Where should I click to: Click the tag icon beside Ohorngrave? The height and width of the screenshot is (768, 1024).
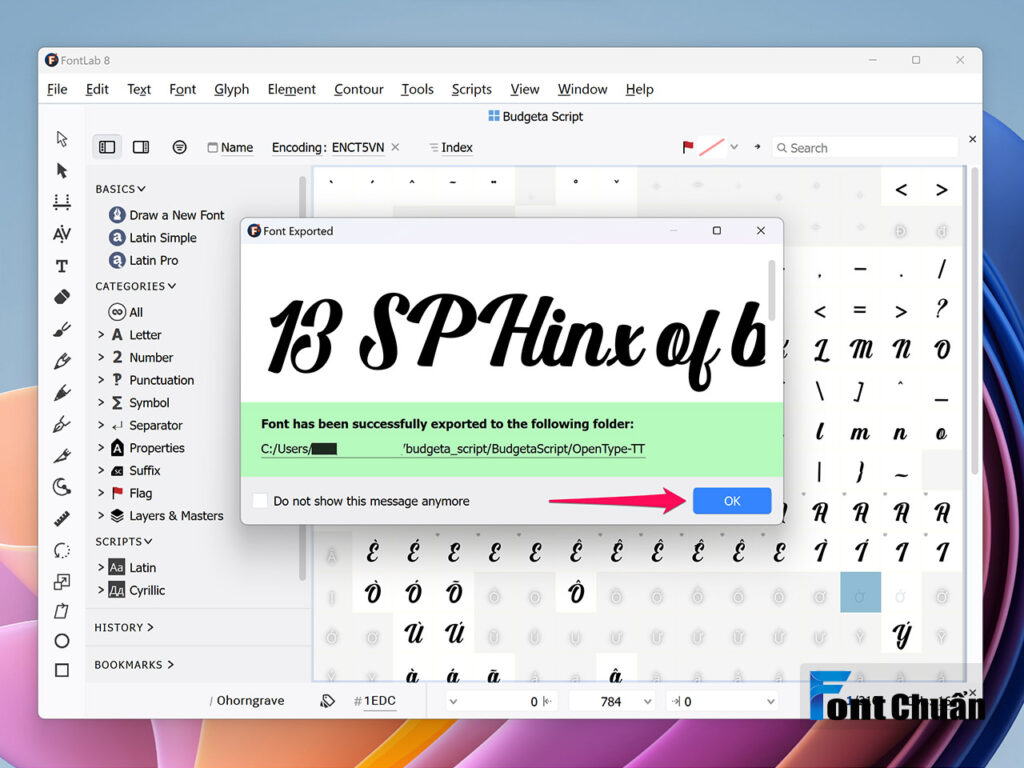click(x=327, y=701)
